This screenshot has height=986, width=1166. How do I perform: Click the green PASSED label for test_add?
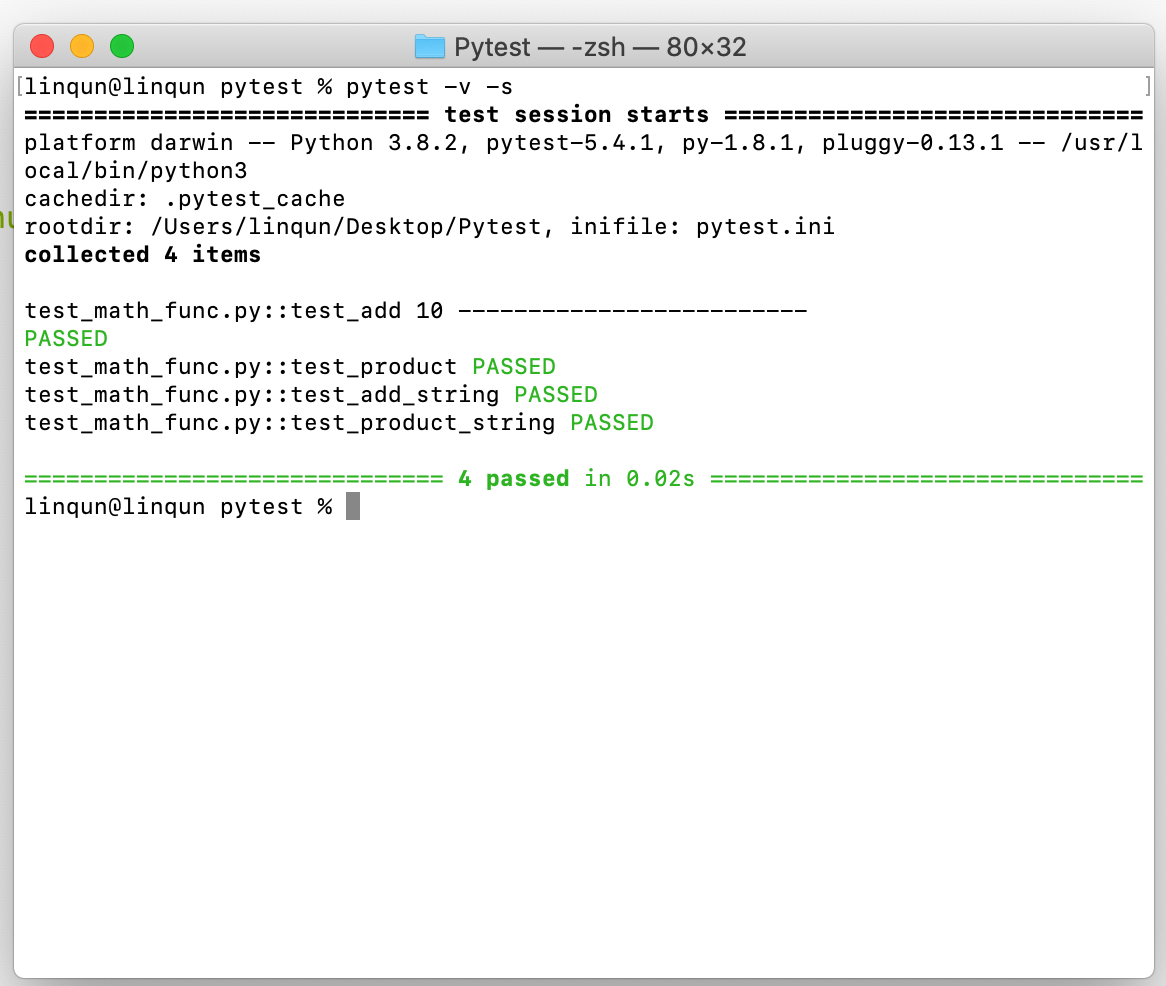tap(65, 338)
